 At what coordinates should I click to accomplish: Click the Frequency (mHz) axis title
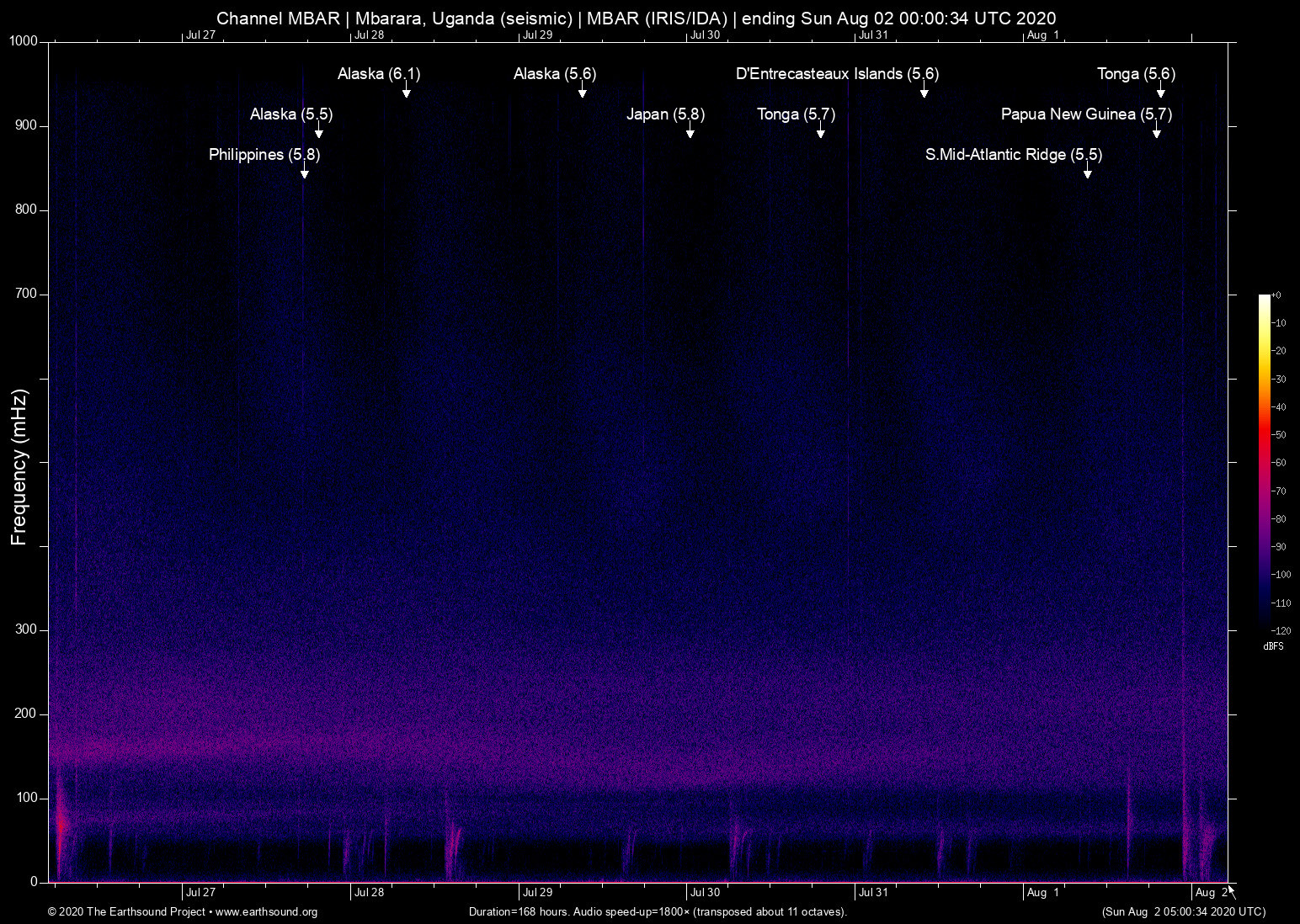[19, 467]
